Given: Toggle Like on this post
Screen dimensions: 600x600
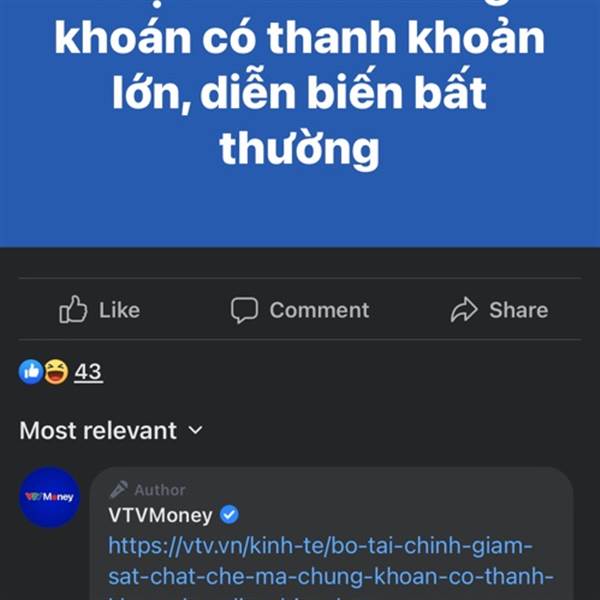Looking at the screenshot, I should [99, 310].
